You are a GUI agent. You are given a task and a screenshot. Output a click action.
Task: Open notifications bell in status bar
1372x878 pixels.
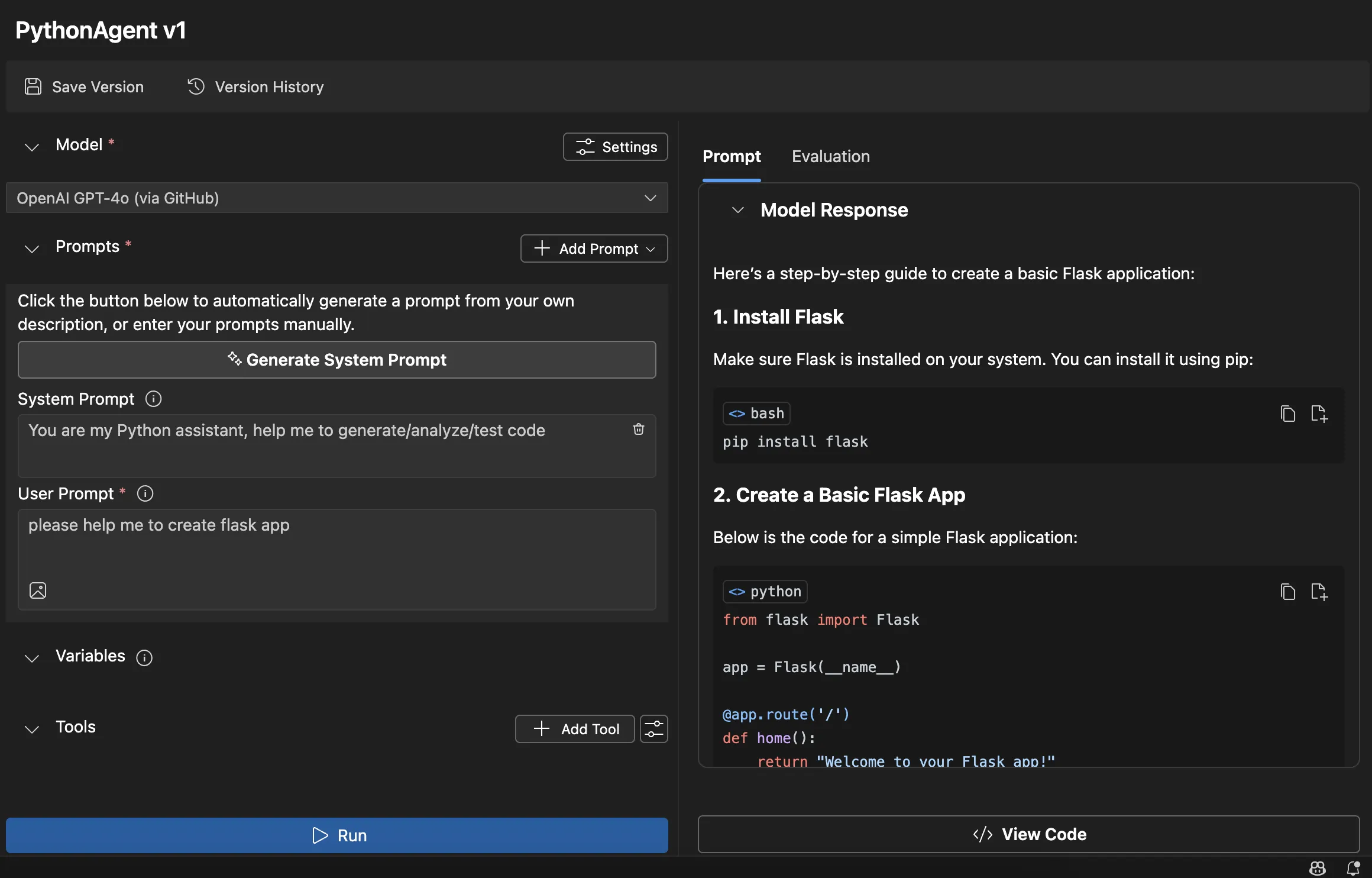[1353, 868]
